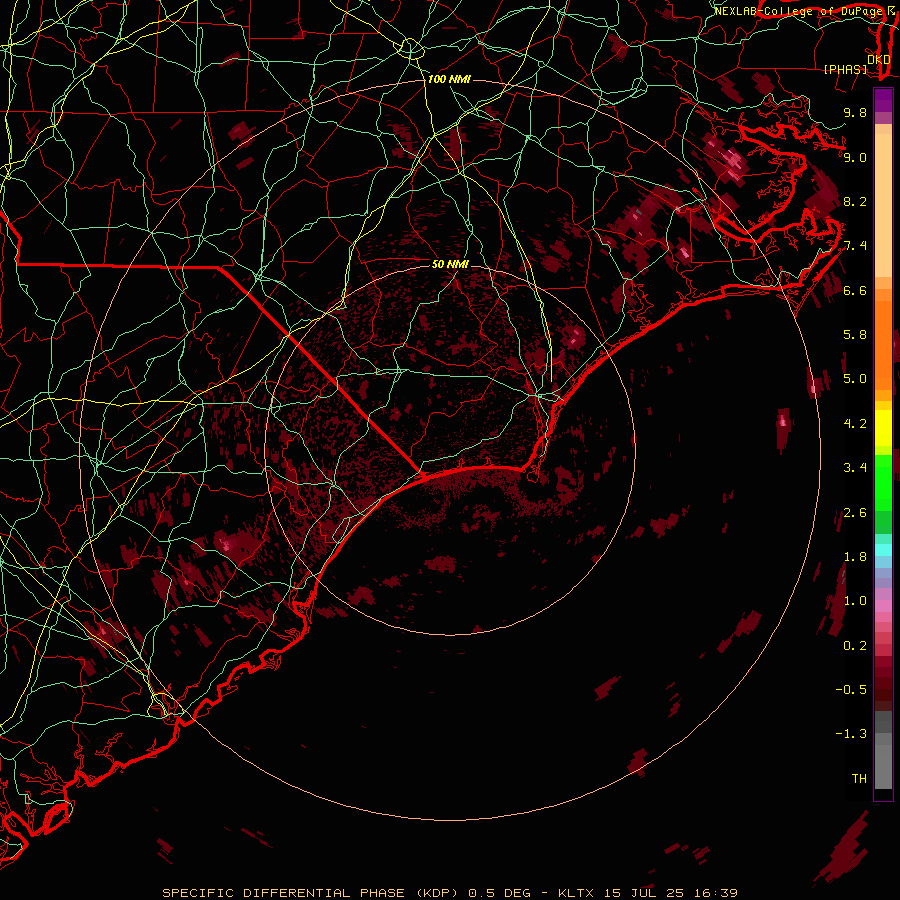Click the 2.6 value on the color scale

click(x=855, y=513)
